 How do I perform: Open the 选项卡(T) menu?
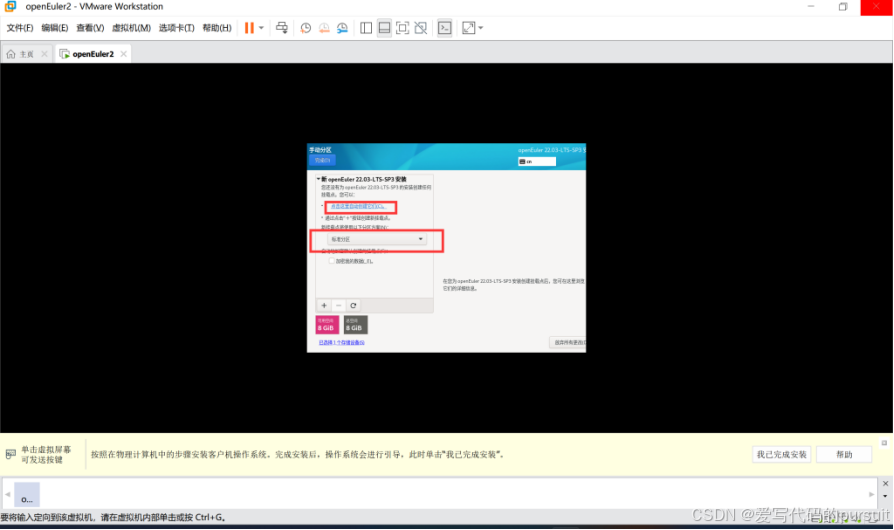click(176, 28)
